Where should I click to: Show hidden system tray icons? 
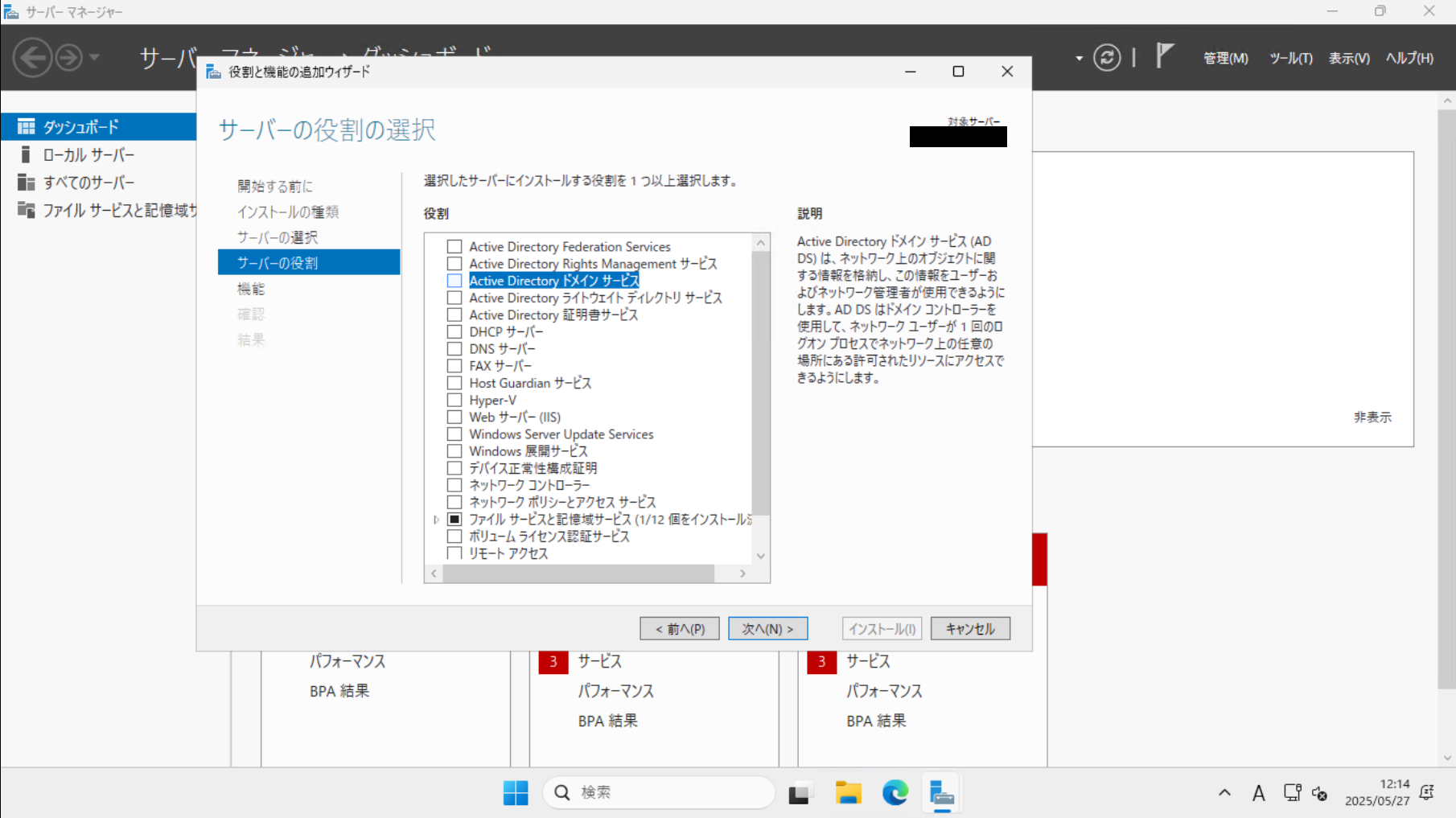click(x=1224, y=793)
